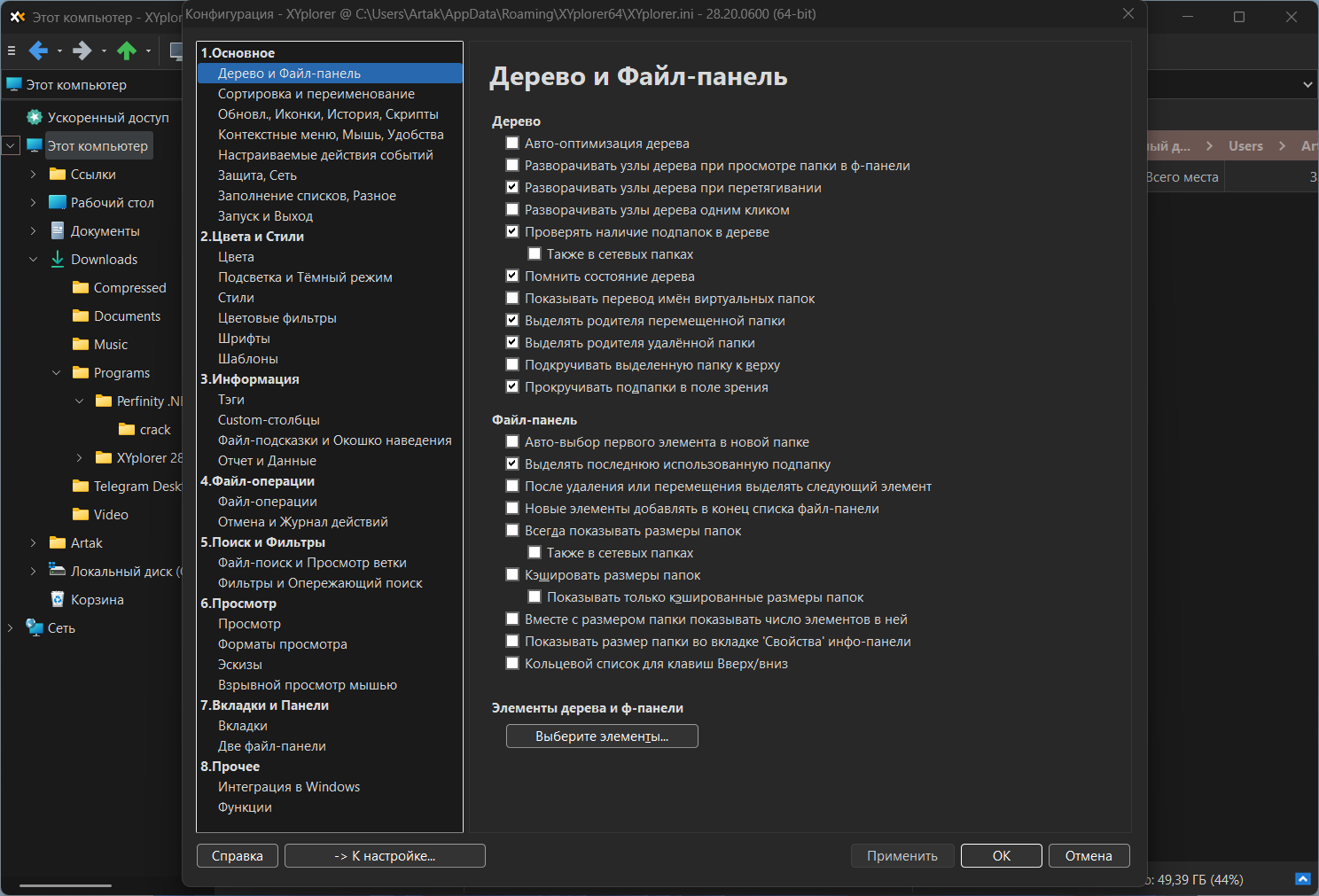Enable Авто-выбор первого элемента в новой папке
Screen dimensions: 1319x896
point(512,441)
